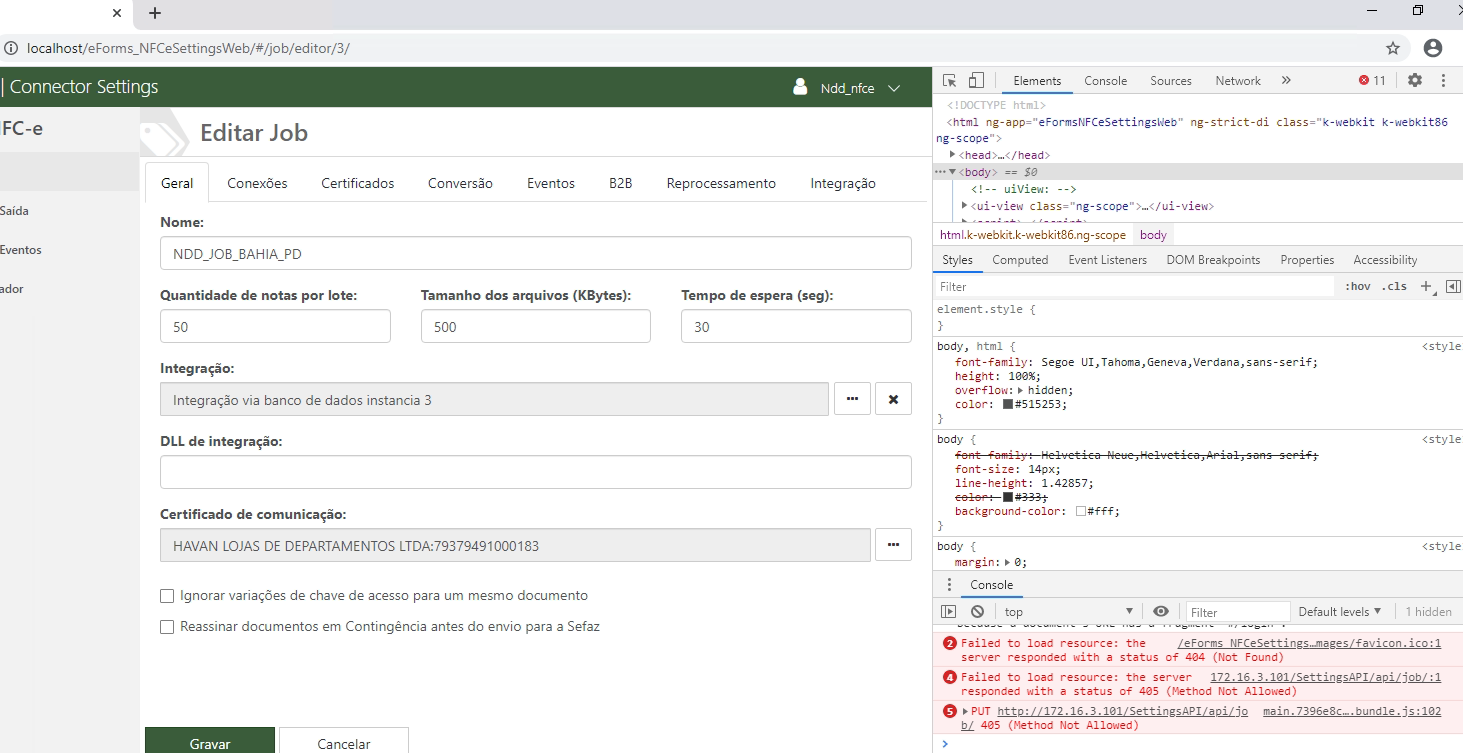Open the Network tab in DevTools
This screenshot has width=1463, height=753.
tap(1237, 81)
